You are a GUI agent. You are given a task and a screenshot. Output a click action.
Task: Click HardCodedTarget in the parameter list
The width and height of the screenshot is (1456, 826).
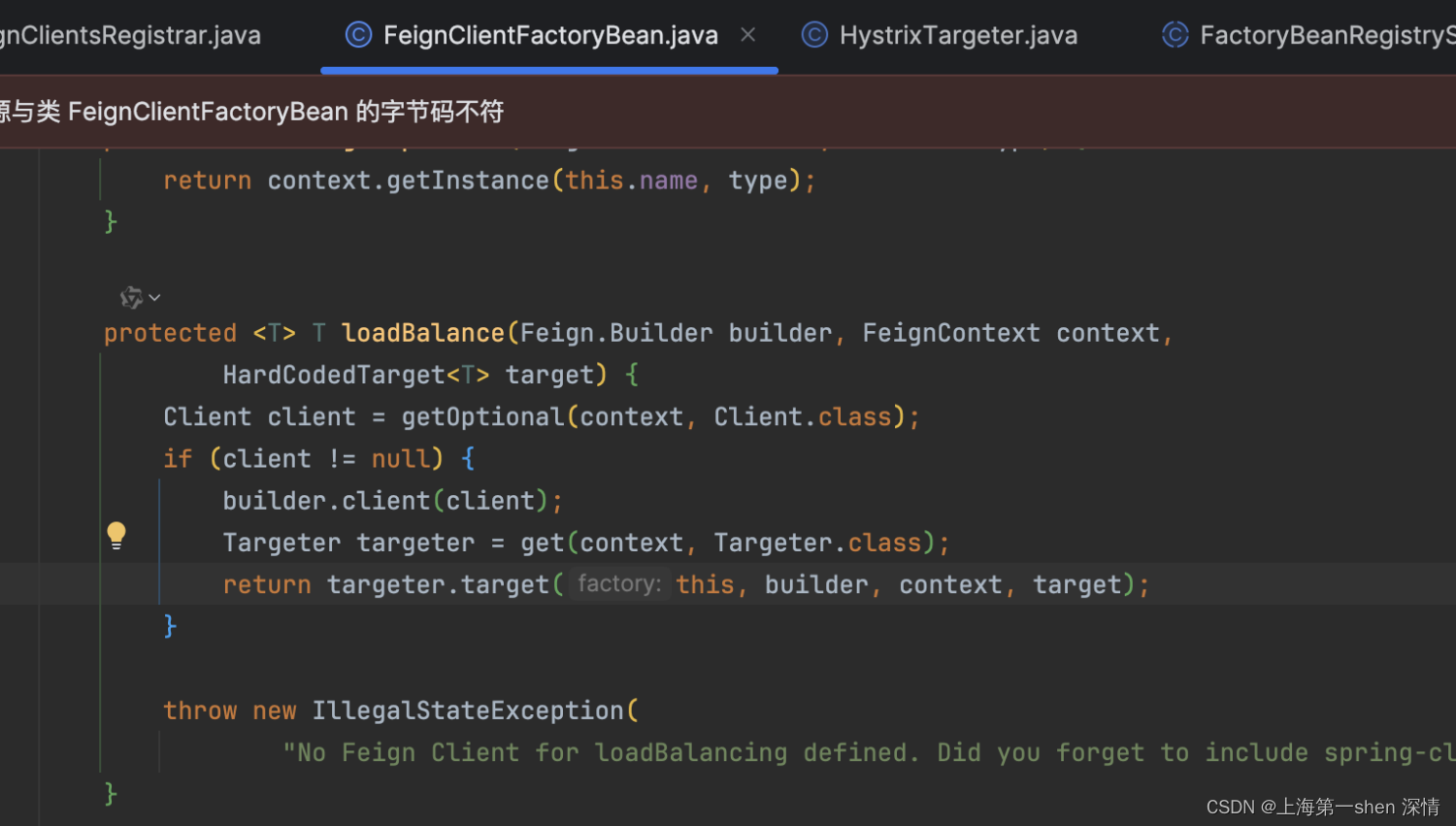pos(334,375)
